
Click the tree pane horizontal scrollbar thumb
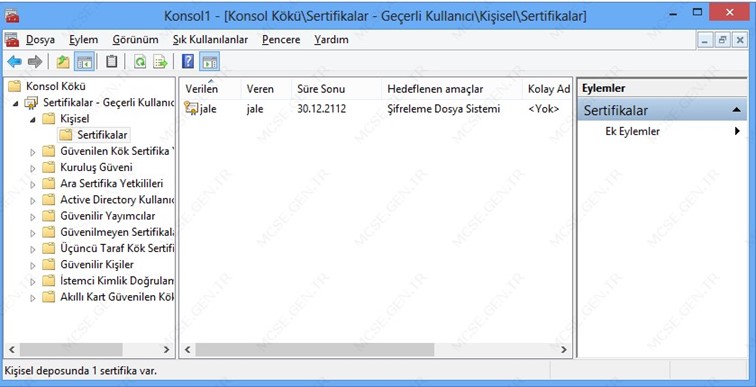coord(71,350)
